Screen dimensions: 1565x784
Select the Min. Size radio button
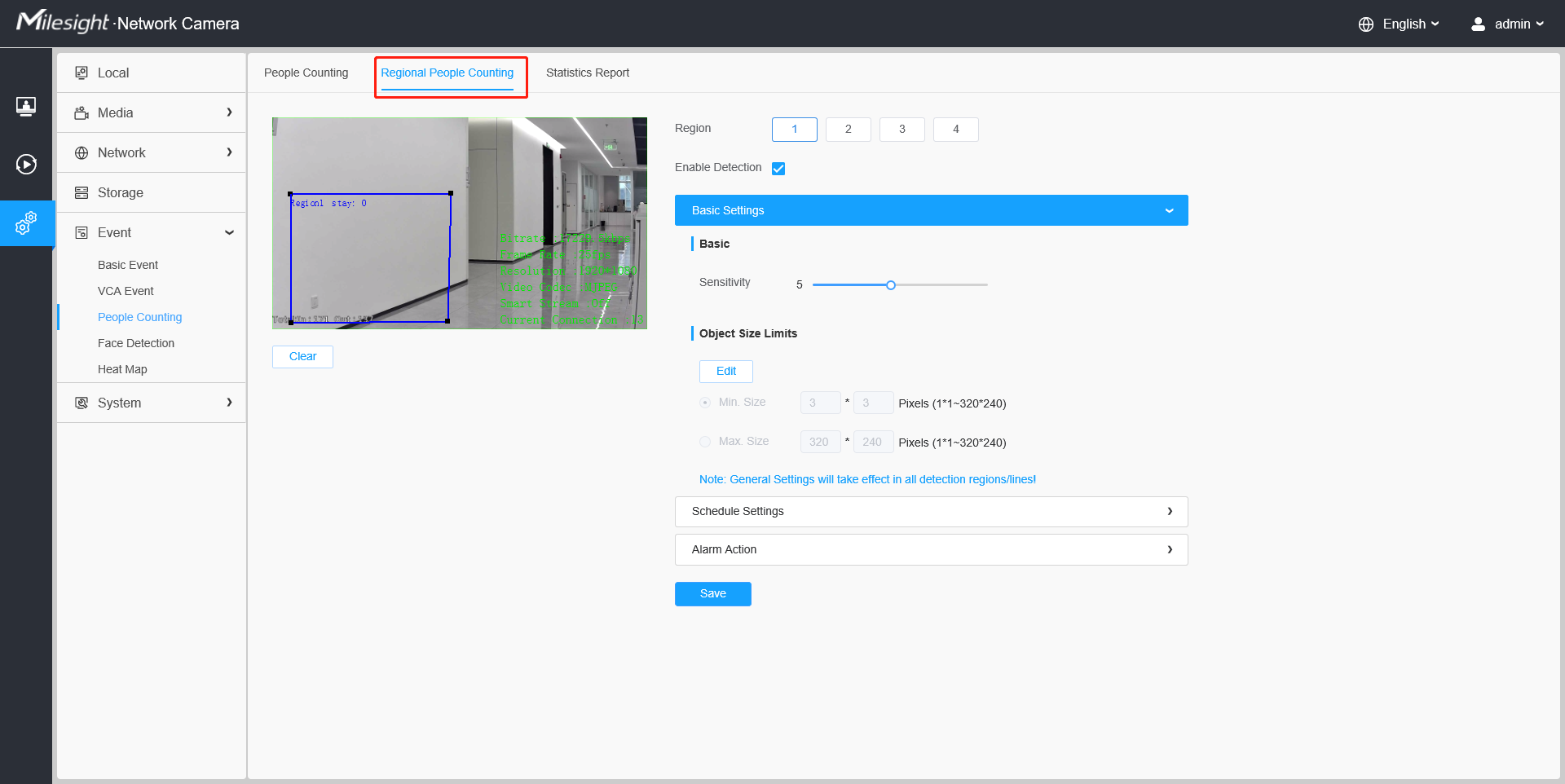705,403
